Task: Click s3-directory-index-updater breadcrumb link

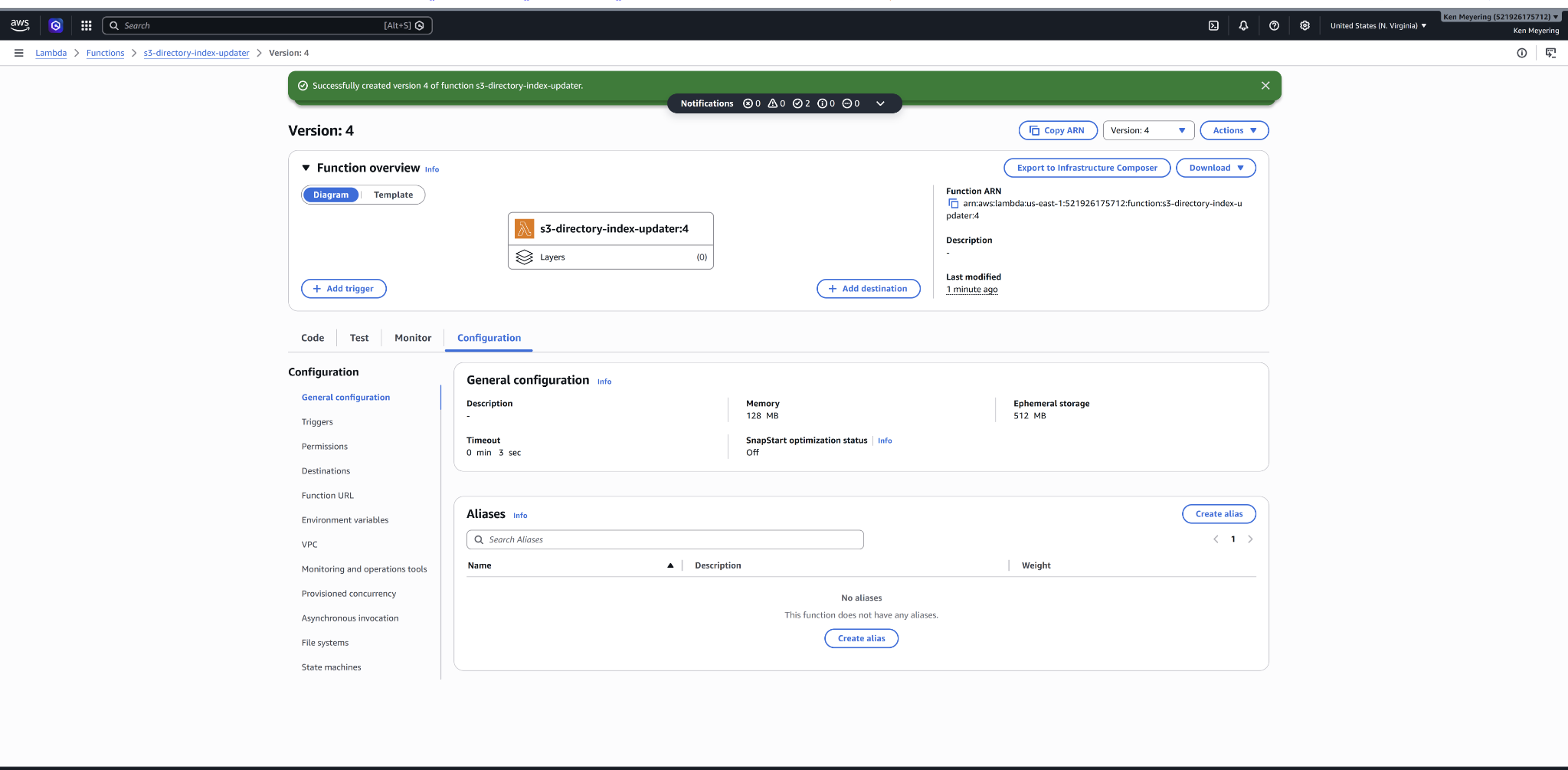Action: pos(196,53)
